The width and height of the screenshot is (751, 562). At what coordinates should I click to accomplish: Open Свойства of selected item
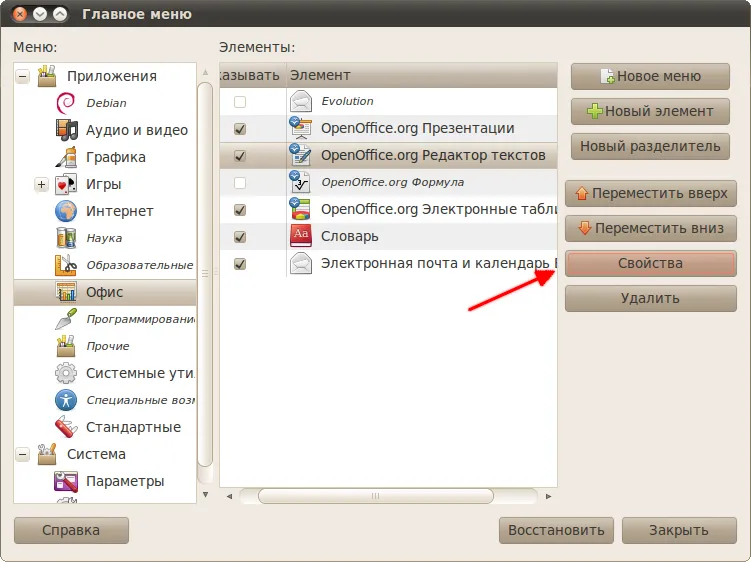650,264
